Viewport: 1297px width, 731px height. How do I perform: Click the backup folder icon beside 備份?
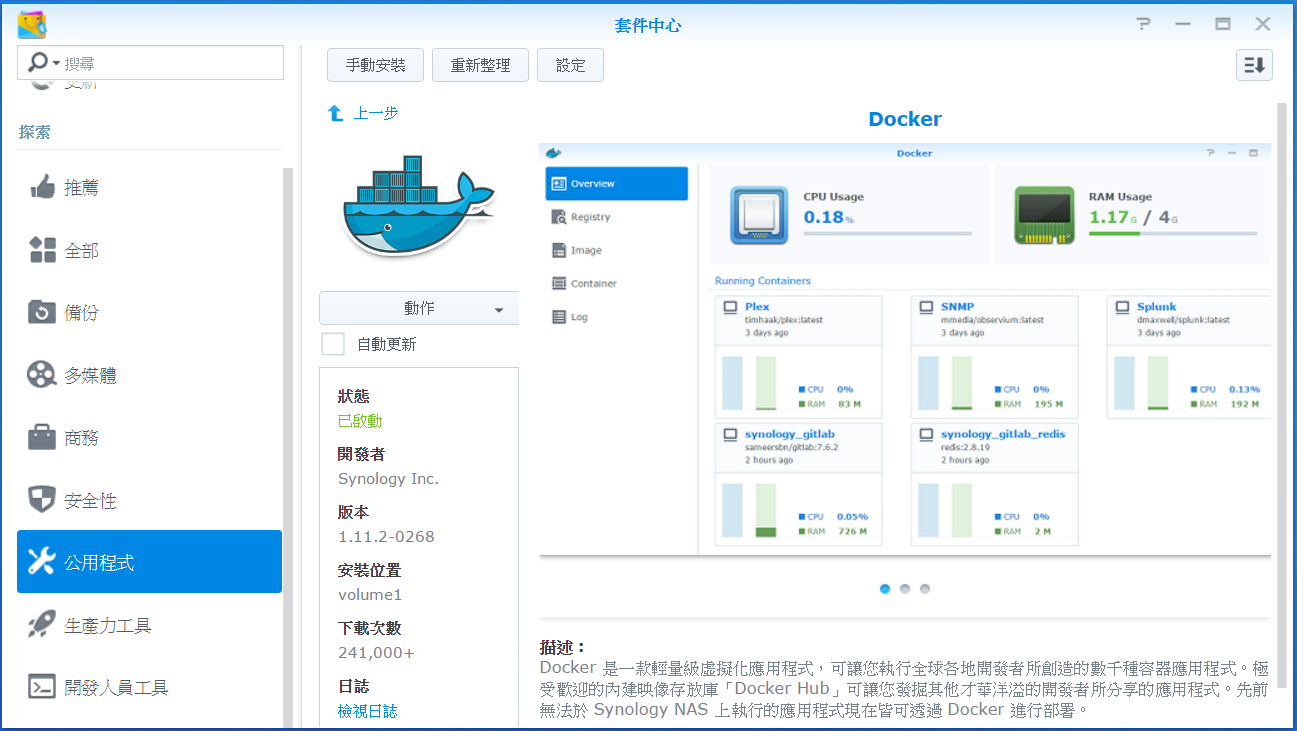42,312
